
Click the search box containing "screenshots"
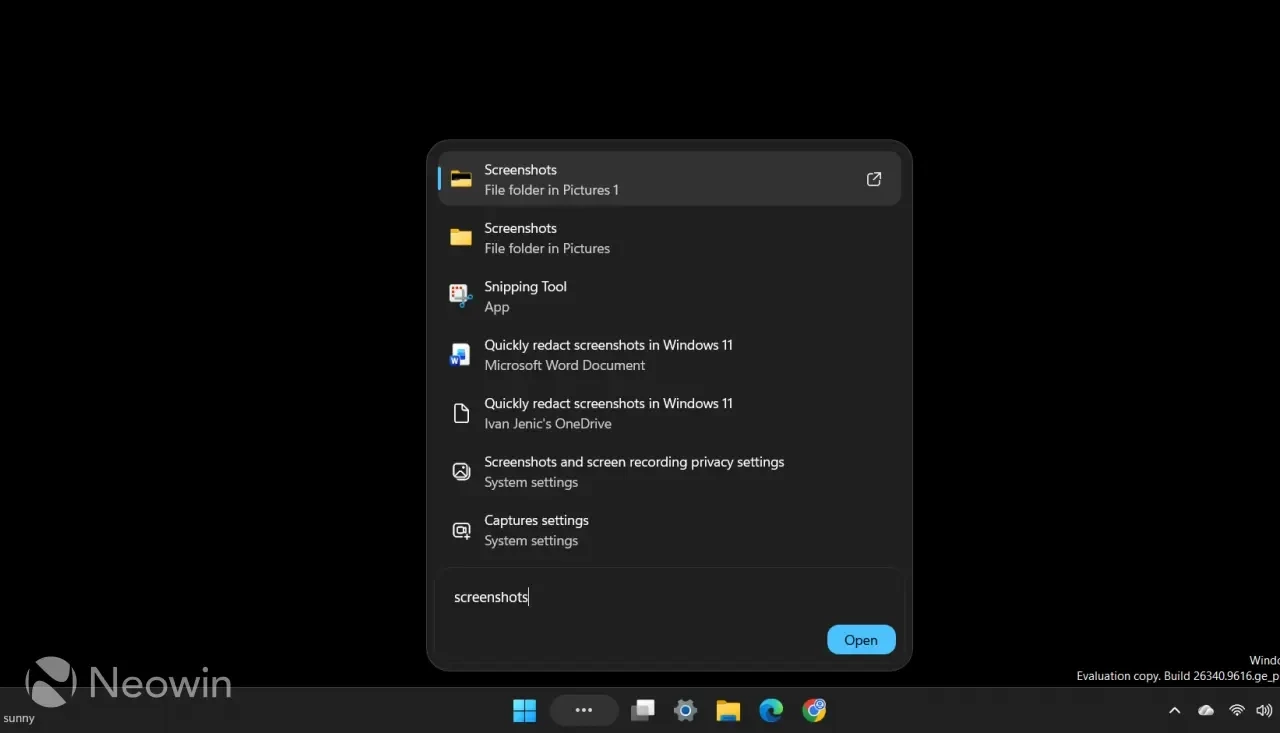pyautogui.click(x=669, y=597)
